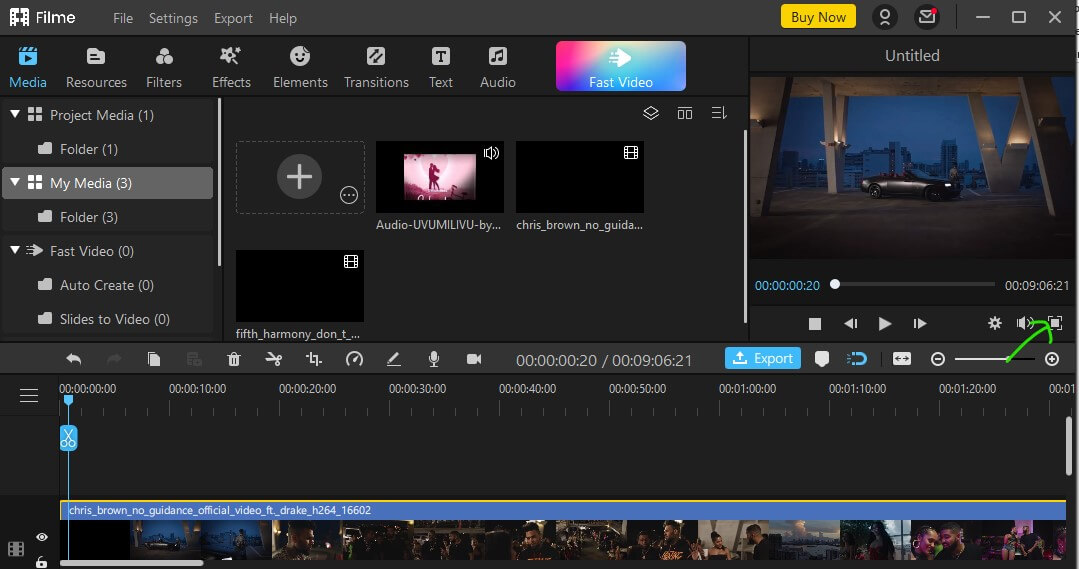Viewport: 1079px width, 569px height.
Task: Open the Help menu
Action: [x=283, y=18]
